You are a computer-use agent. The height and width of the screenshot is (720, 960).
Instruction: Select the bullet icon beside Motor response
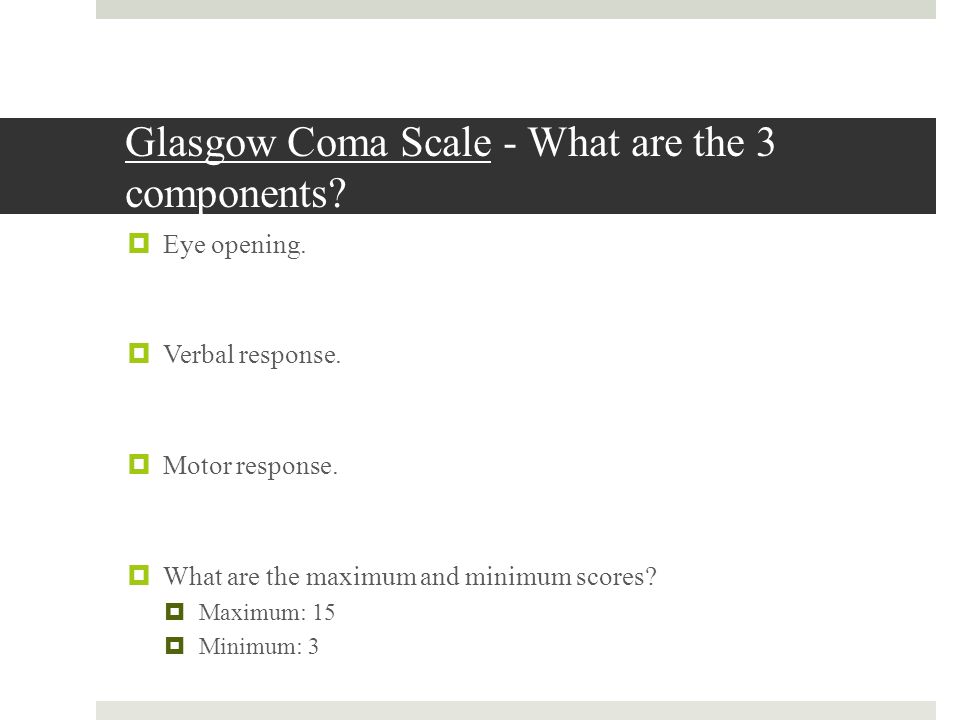pos(139,464)
